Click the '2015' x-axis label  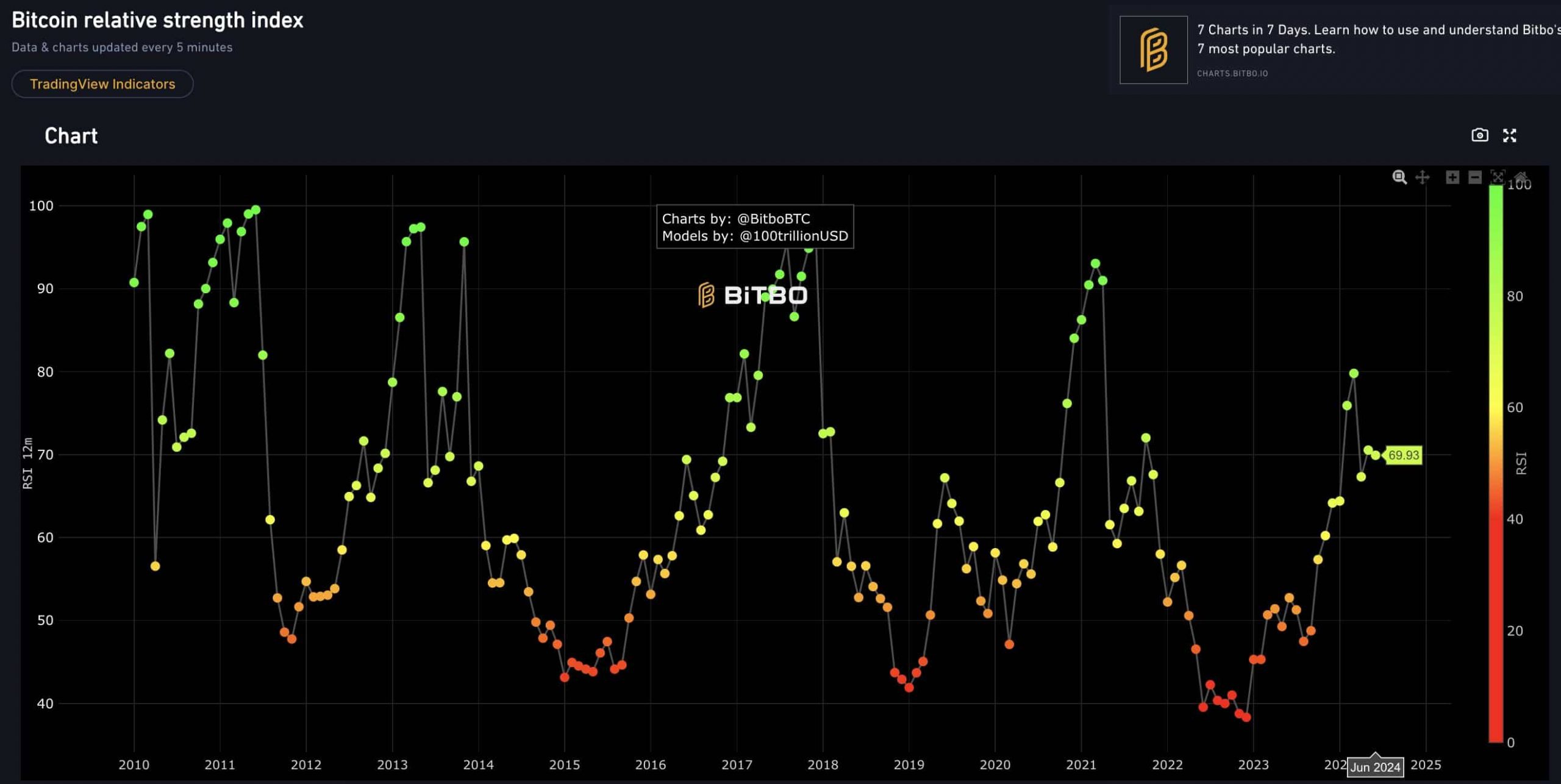pos(565,764)
